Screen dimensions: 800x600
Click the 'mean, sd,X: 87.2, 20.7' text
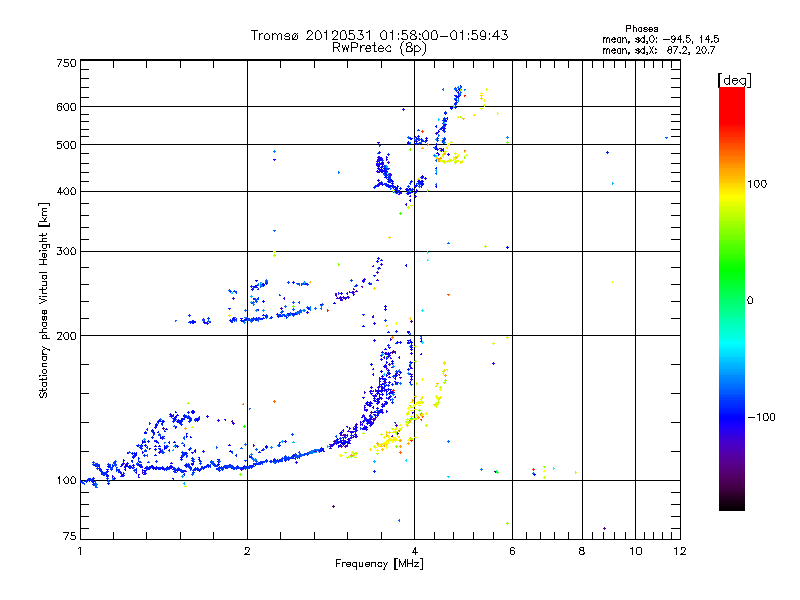659,50
